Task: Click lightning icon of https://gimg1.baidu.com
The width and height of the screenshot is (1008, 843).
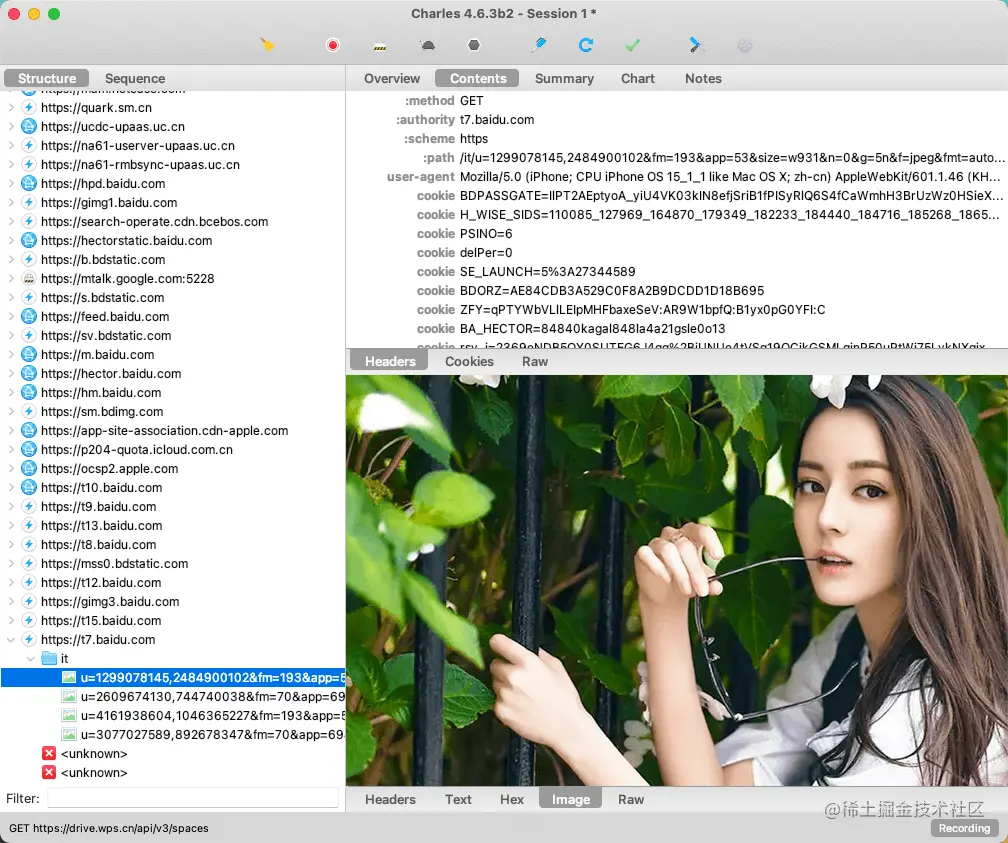Action: [29, 203]
